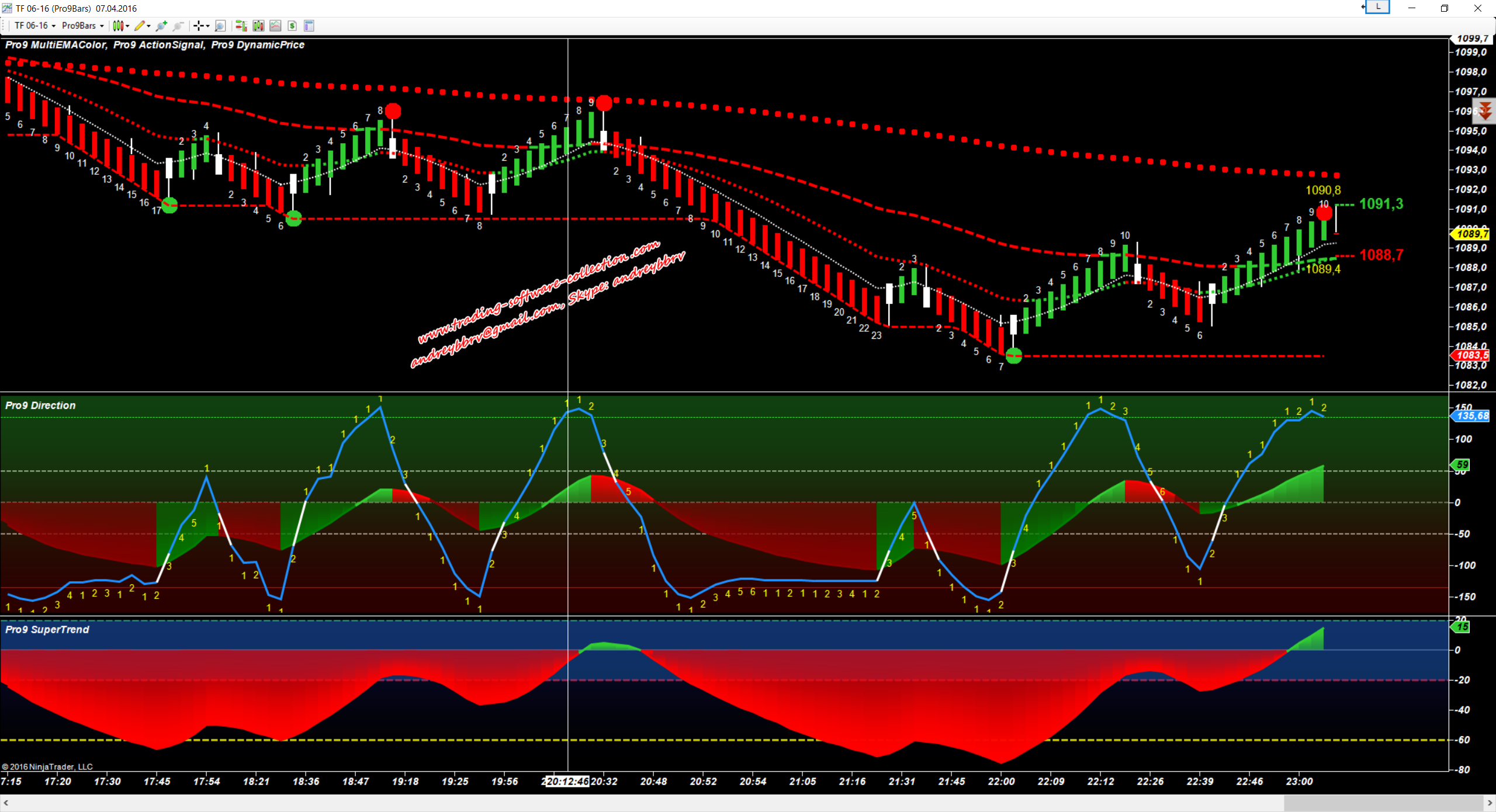Click the red double-arrow icon at right edge

coord(1485,110)
